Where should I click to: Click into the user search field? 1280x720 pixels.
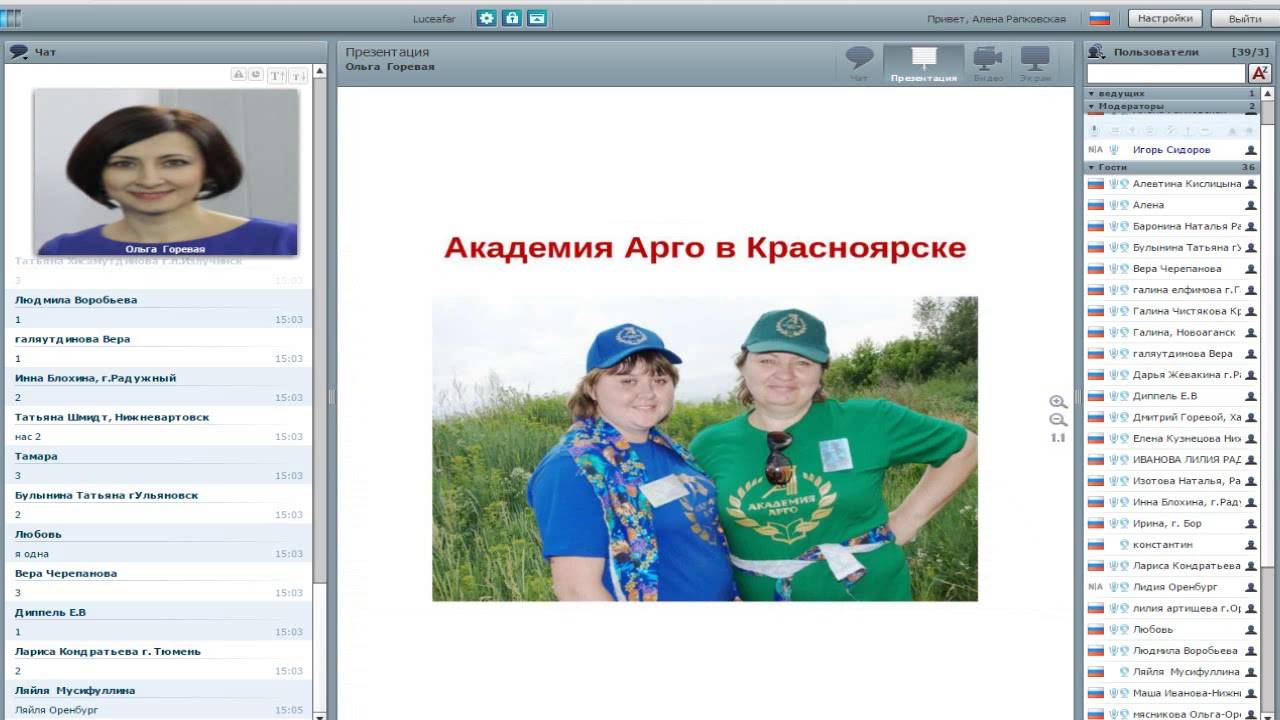(1166, 73)
